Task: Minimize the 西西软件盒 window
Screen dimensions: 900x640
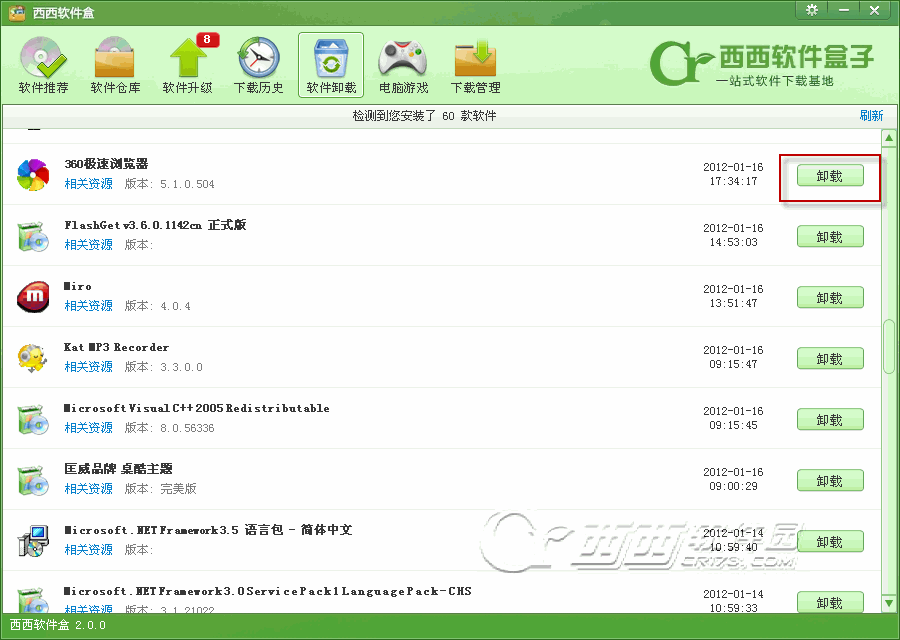Action: click(x=844, y=10)
